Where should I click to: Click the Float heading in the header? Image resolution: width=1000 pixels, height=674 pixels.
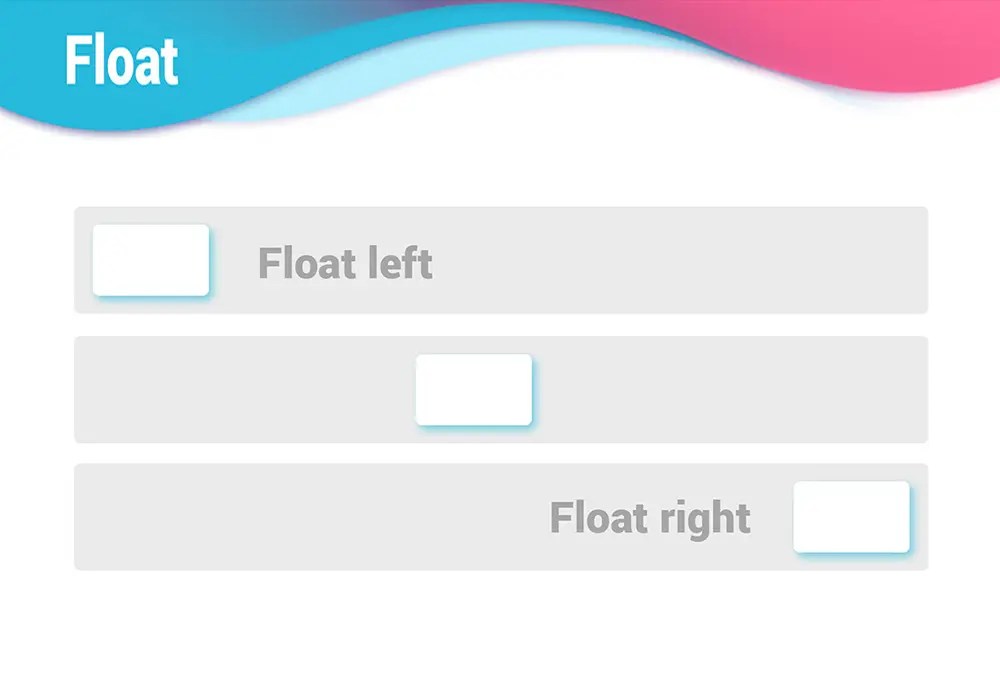click(121, 60)
